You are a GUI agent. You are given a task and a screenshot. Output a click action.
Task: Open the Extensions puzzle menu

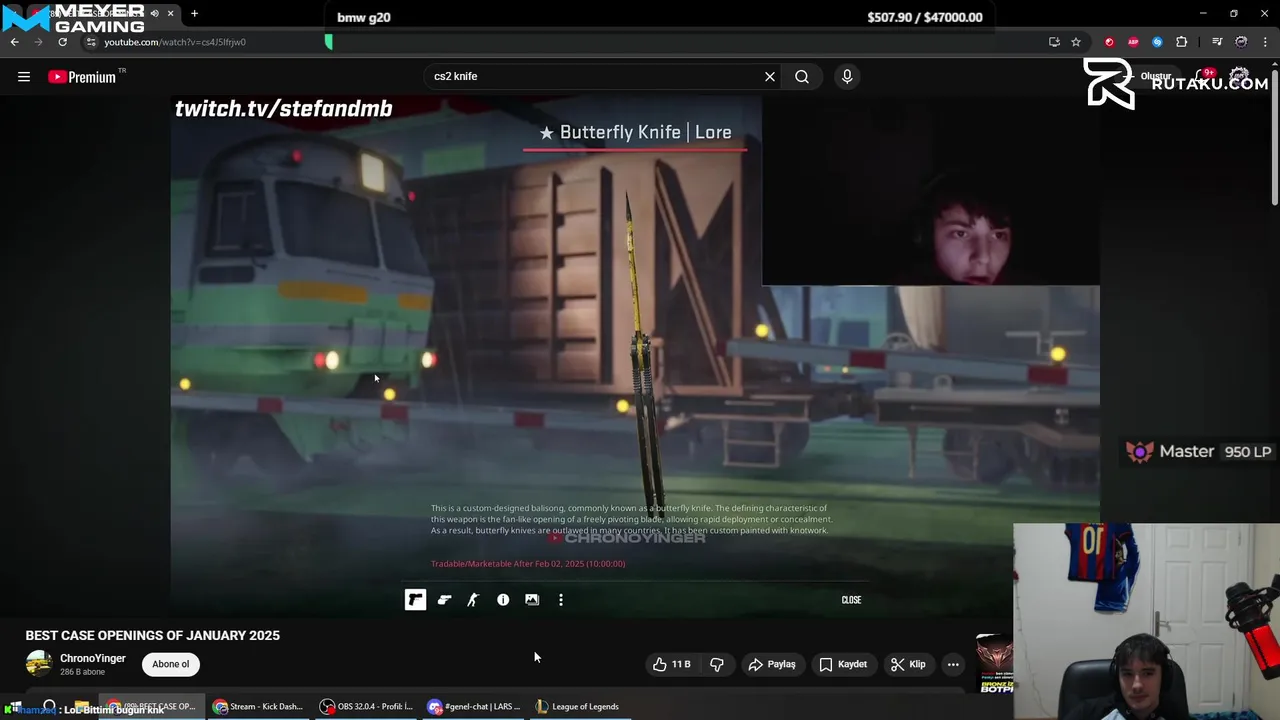tap(1182, 42)
